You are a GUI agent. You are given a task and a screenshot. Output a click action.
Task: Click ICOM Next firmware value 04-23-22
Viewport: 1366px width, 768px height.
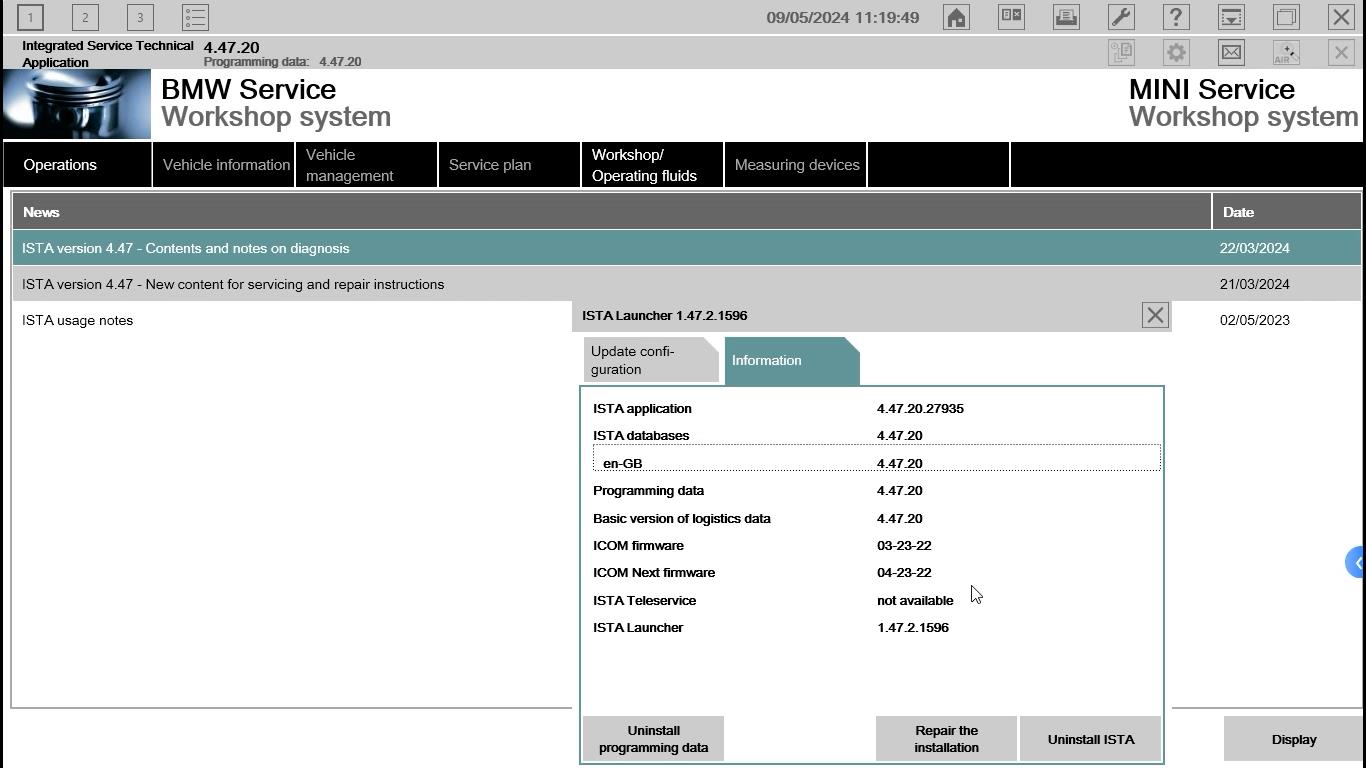click(904, 572)
